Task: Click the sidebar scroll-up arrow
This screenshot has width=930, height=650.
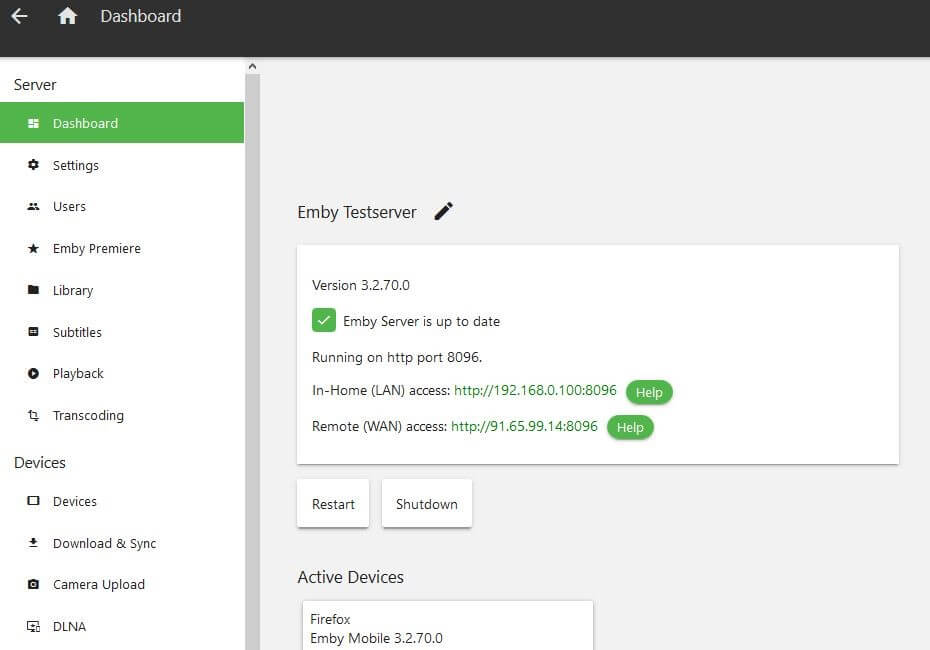Action: click(x=252, y=66)
